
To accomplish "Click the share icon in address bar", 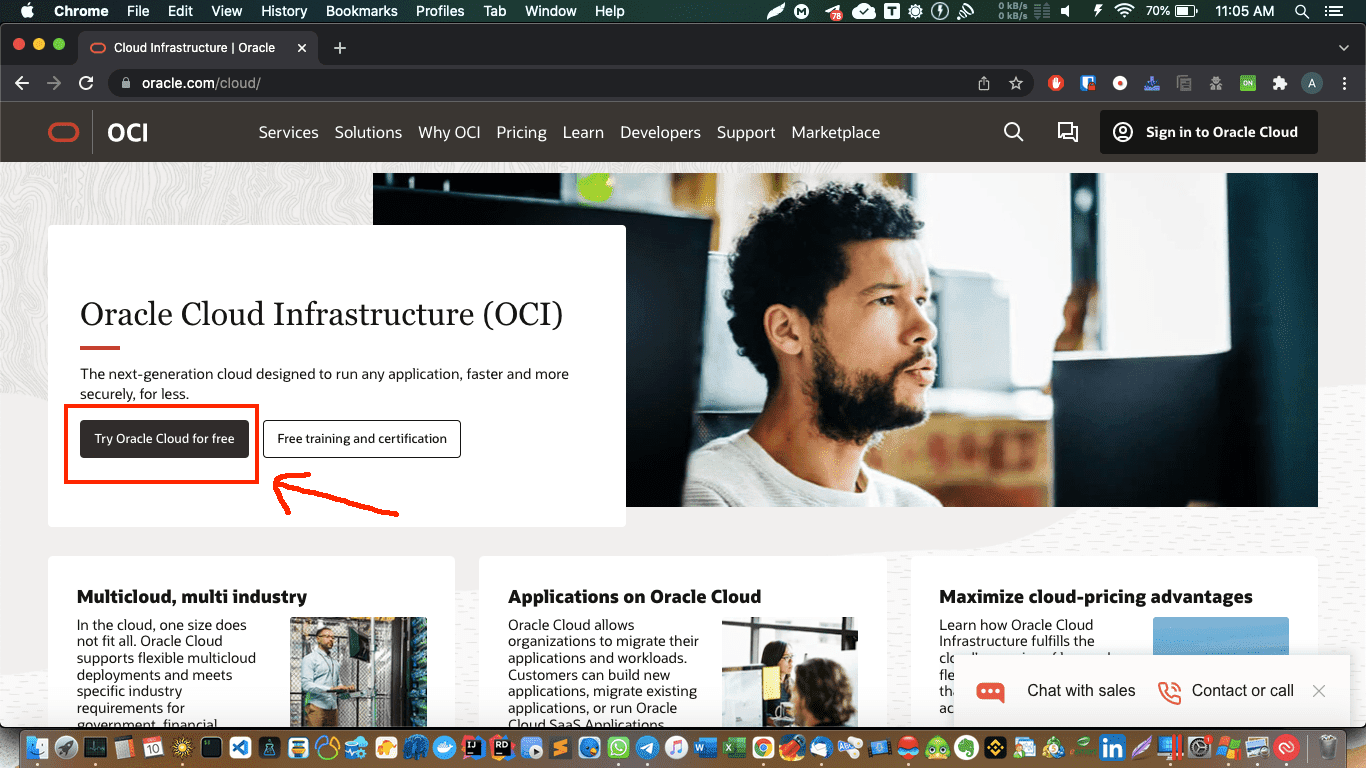I will coord(984,83).
